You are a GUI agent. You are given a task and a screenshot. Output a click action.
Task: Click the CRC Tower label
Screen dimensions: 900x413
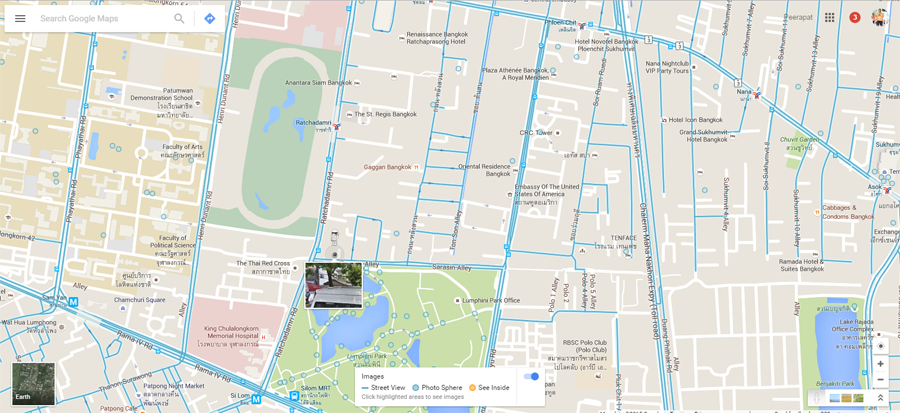point(536,133)
